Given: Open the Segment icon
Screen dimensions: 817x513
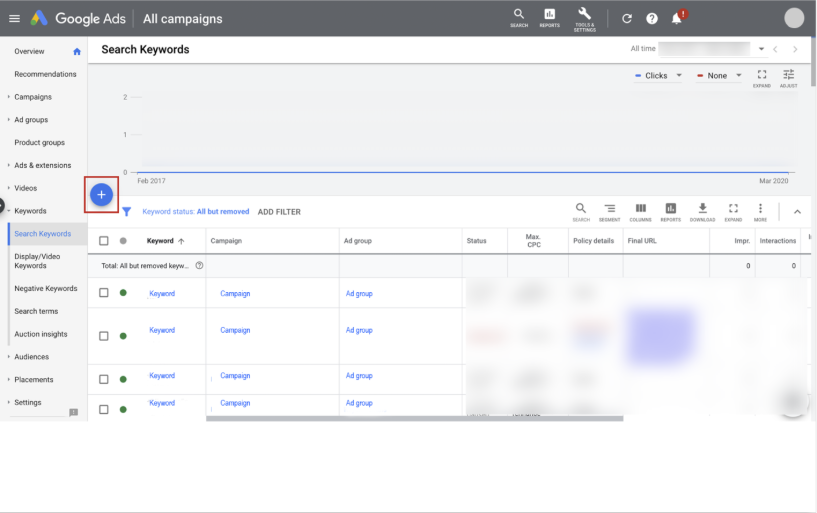Looking at the screenshot, I should click(610, 212).
